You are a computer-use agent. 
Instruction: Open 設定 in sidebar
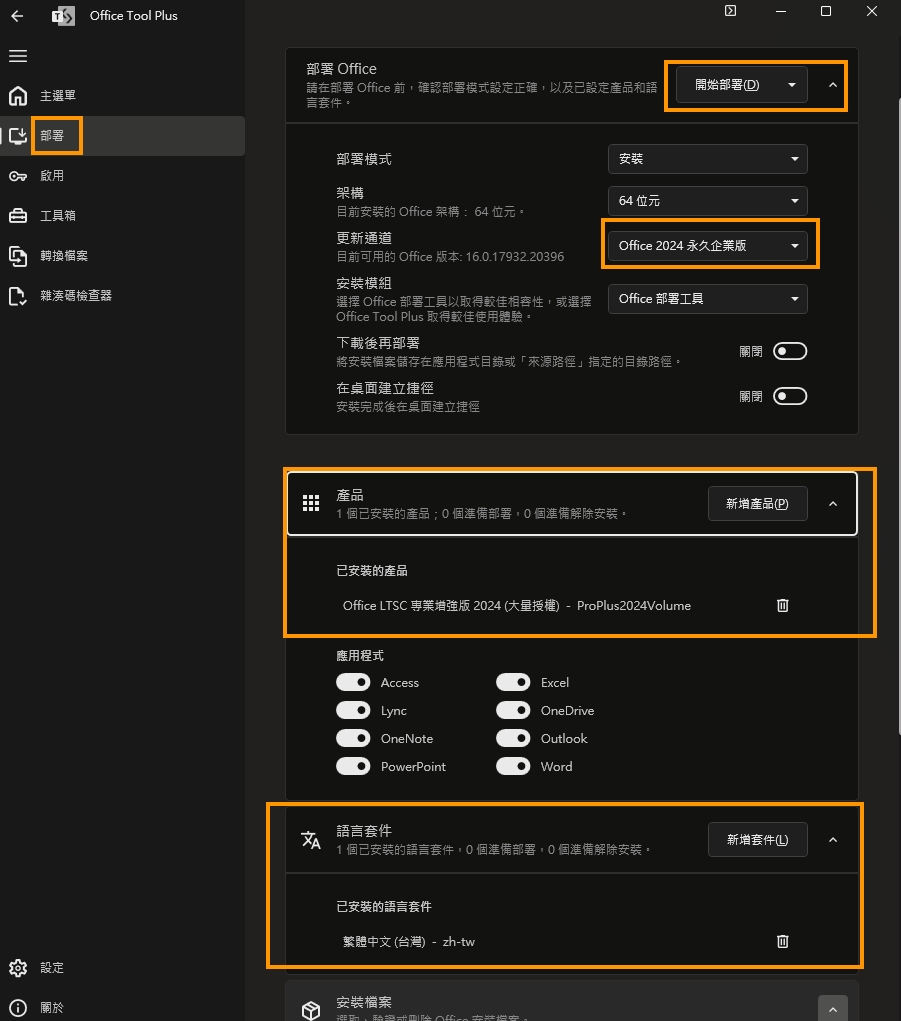pos(122,968)
